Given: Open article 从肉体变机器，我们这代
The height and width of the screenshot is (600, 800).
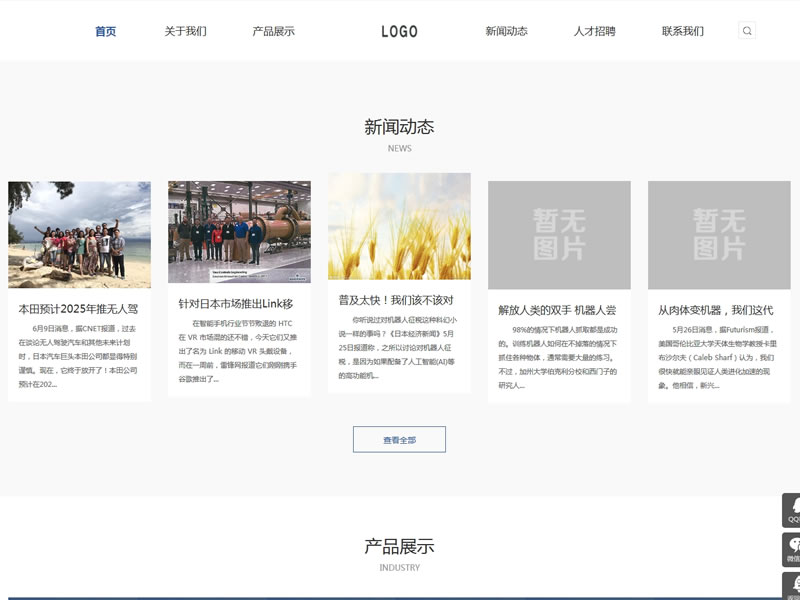Looking at the screenshot, I should coord(715,310).
